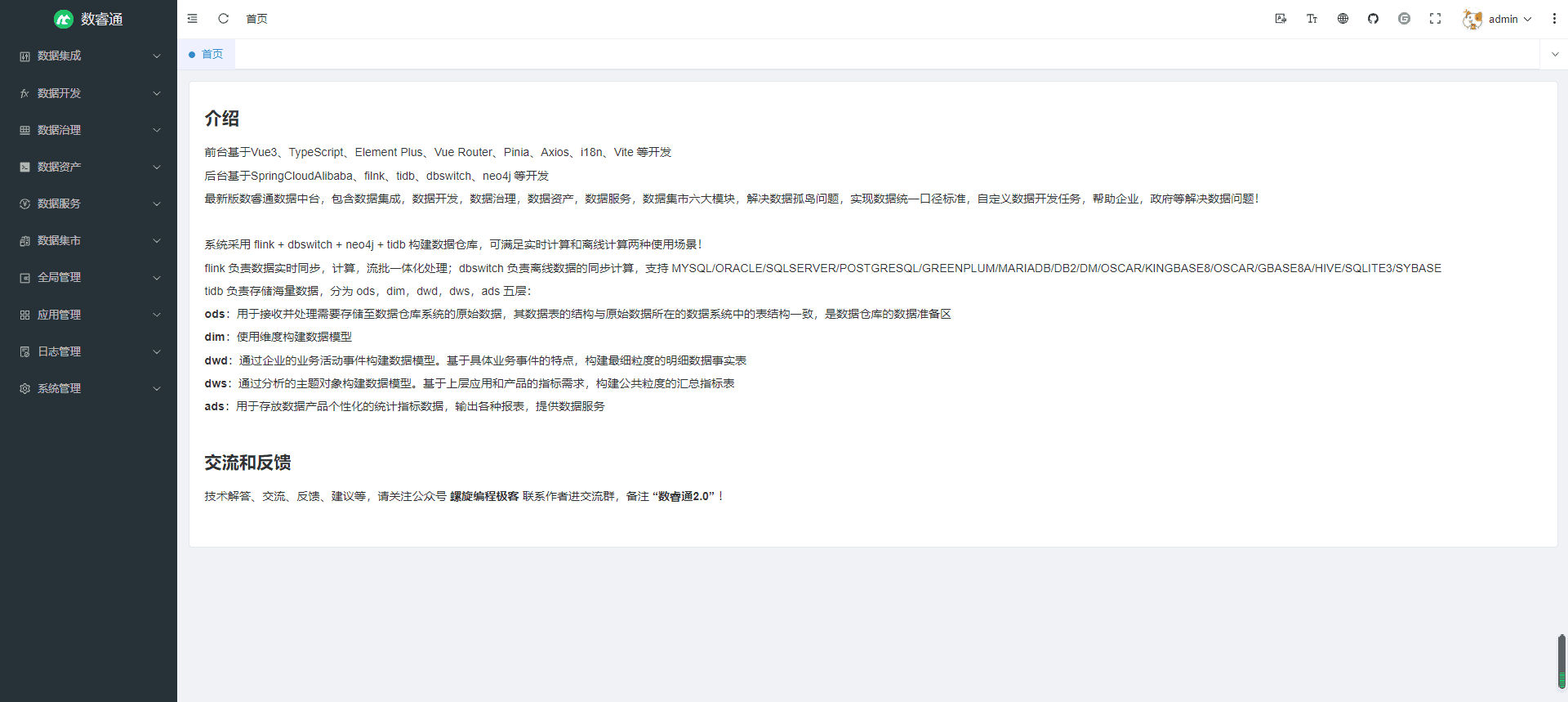Select the 首页 tab

click(206, 54)
